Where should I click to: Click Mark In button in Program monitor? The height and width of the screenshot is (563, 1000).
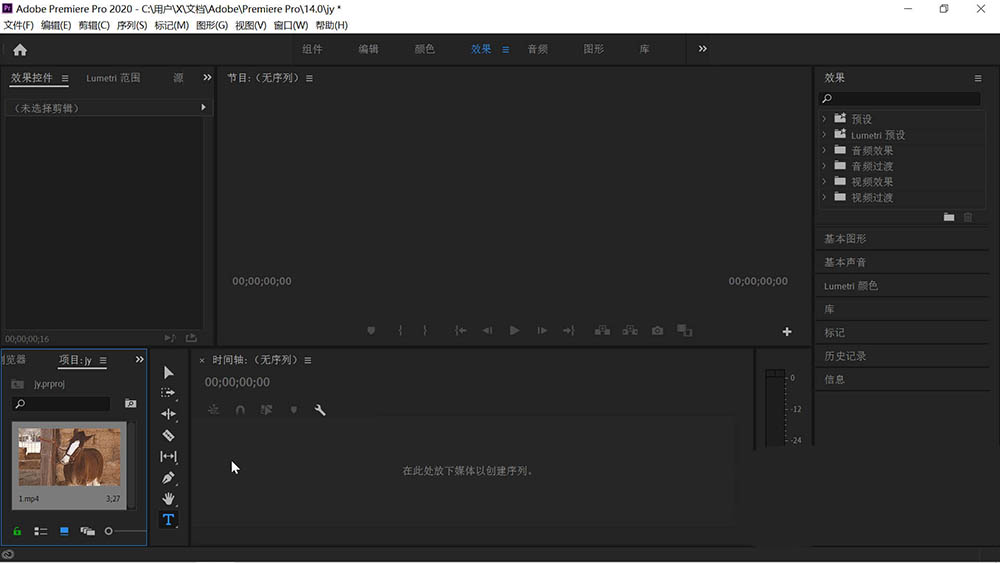click(400, 330)
